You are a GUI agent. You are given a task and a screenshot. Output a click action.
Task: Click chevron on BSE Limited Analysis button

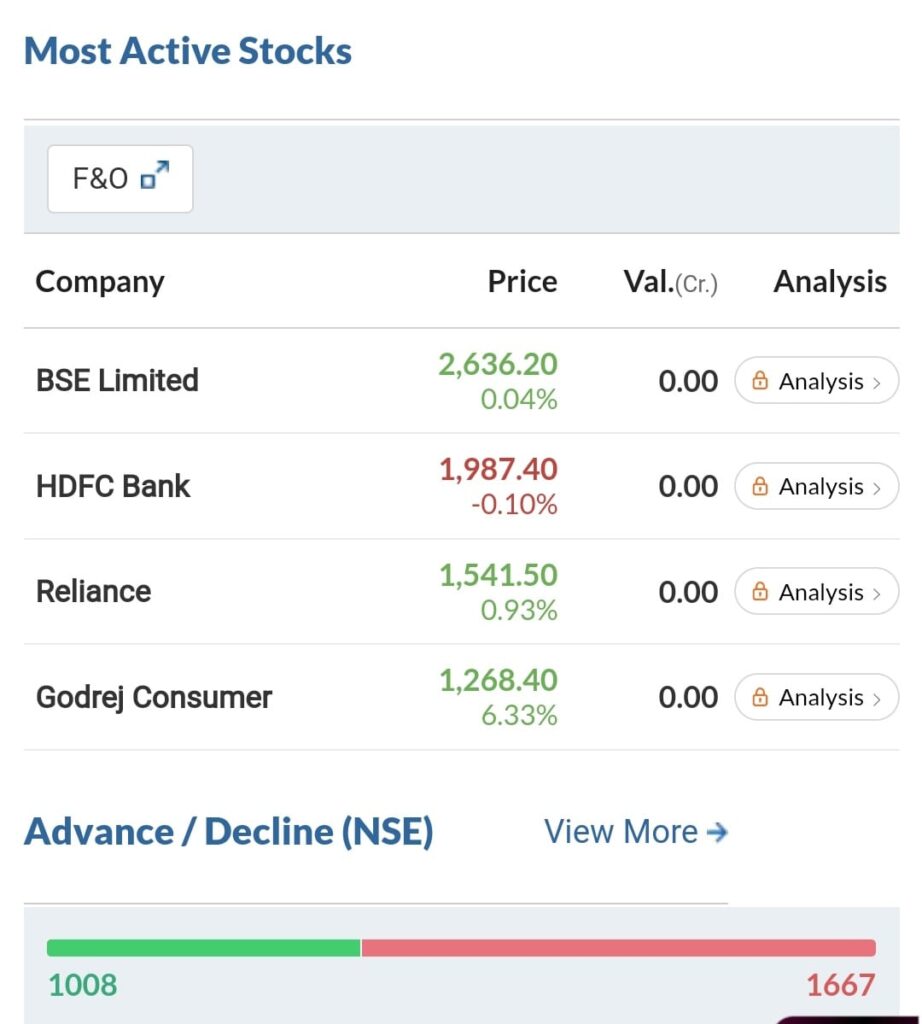[x=877, y=383]
